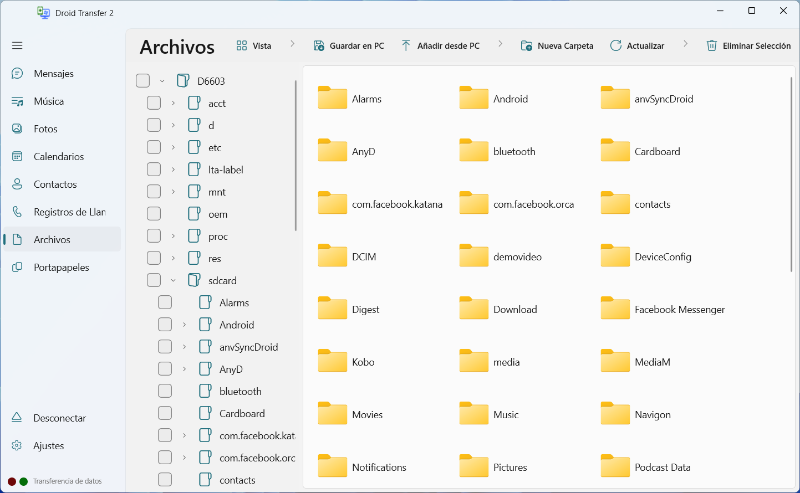
Task: Open the hamburger navigation menu
Action: point(17,46)
